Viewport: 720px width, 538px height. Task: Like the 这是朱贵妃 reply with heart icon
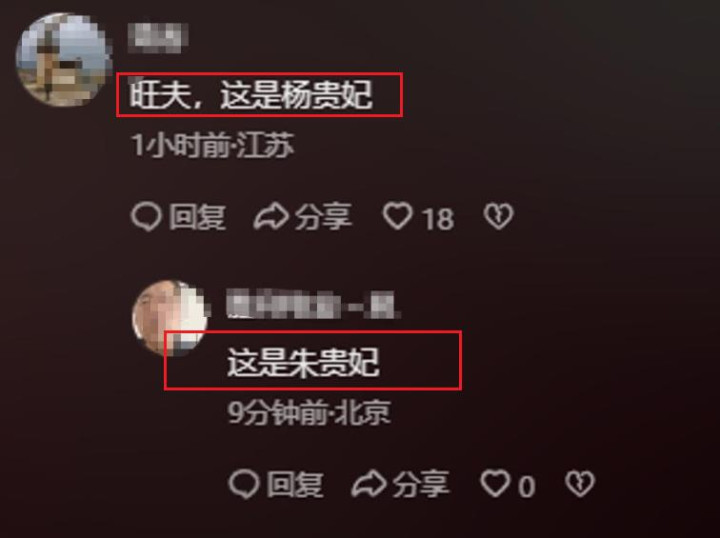click(495, 484)
